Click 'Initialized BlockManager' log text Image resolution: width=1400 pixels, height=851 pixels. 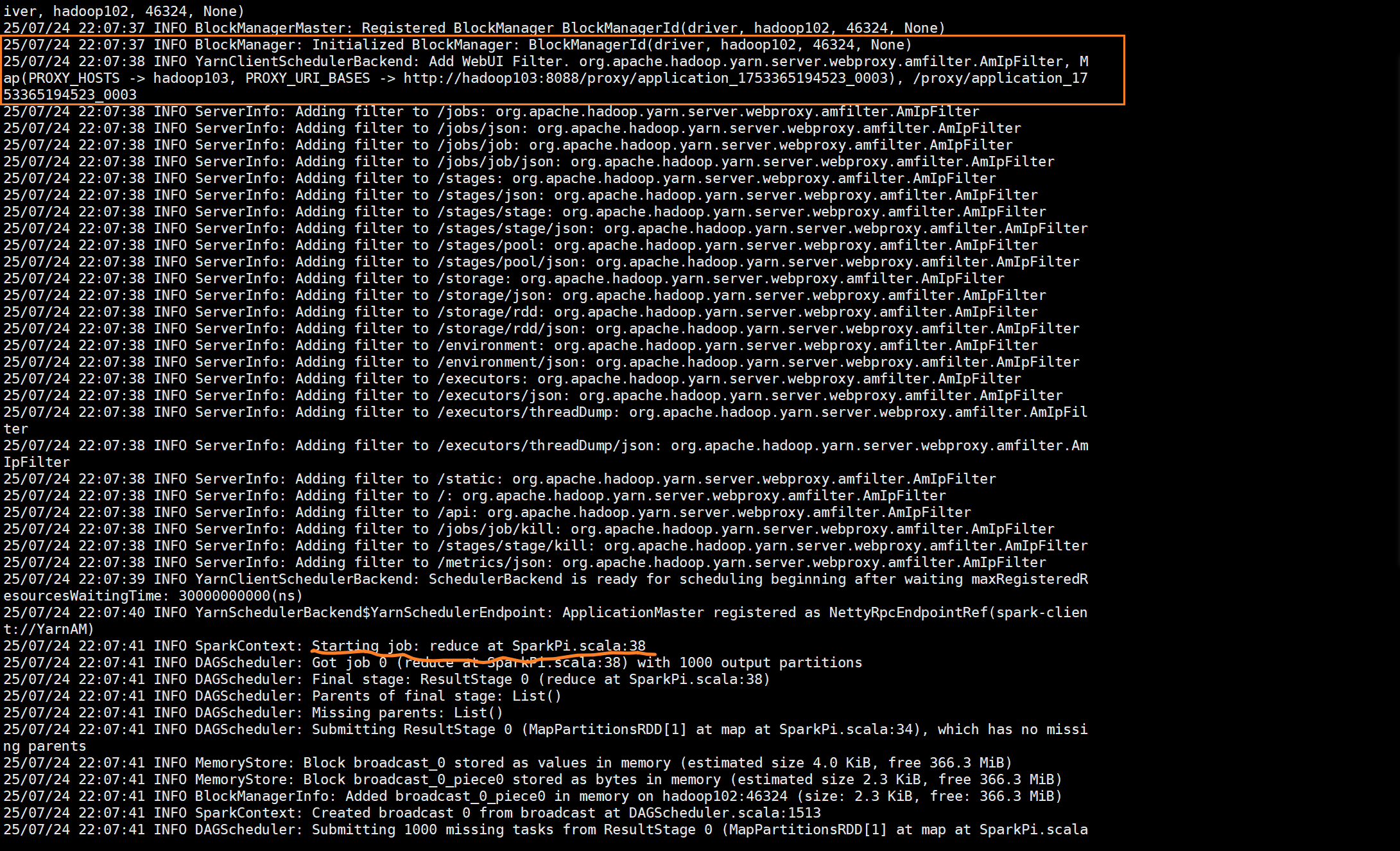pyautogui.click(x=415, y=45)
